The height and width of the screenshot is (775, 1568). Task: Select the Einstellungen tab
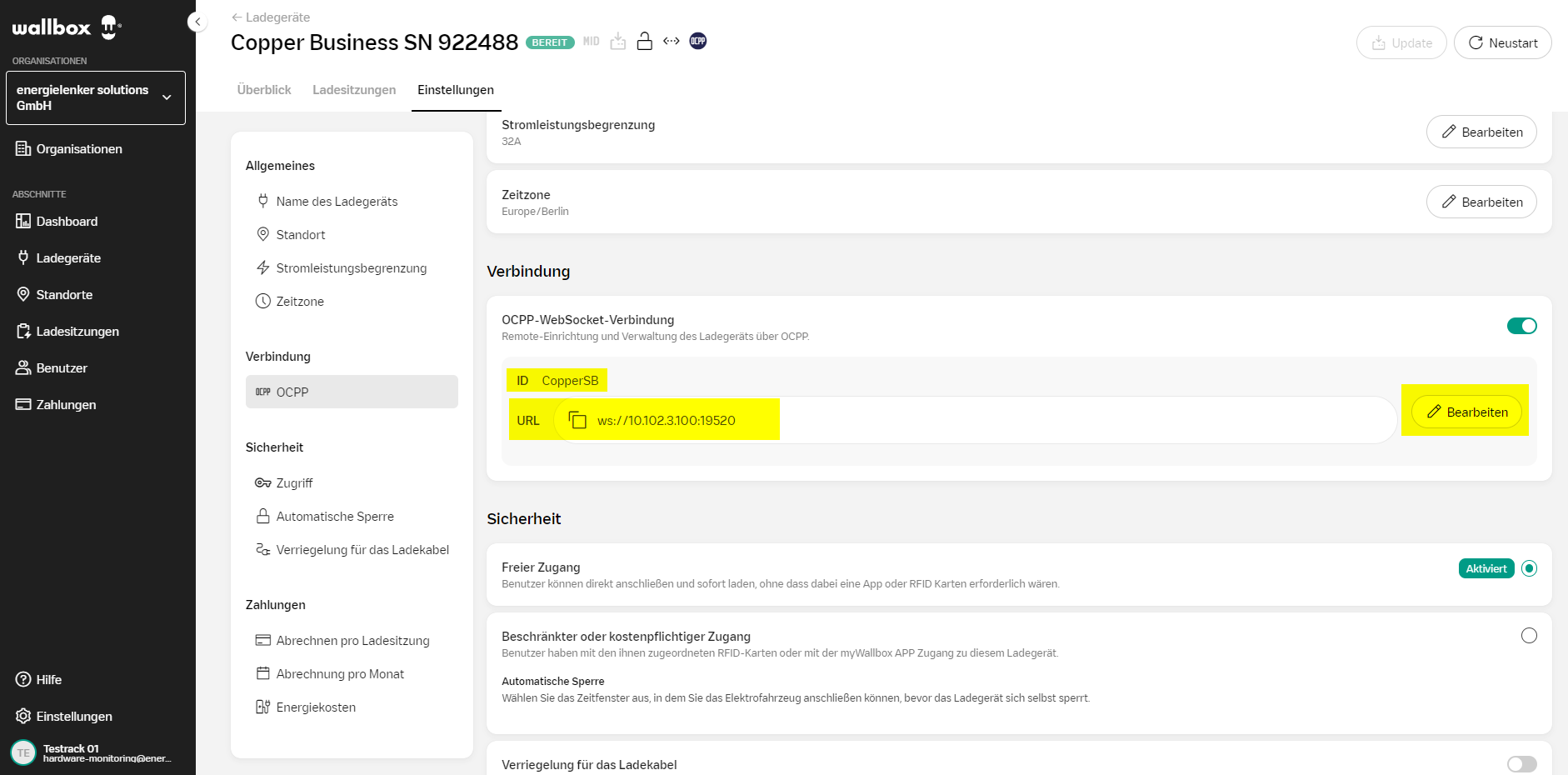click(456, 90)
